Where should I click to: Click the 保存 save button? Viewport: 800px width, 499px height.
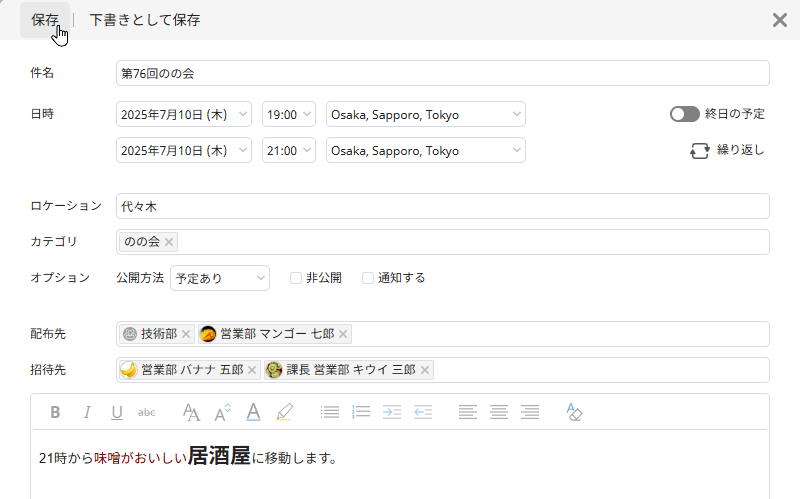[45, 20]
